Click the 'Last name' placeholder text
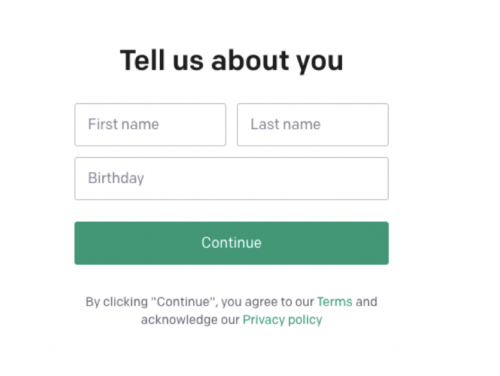Viewport: 500px width, 376px height. tap(285, 124)
